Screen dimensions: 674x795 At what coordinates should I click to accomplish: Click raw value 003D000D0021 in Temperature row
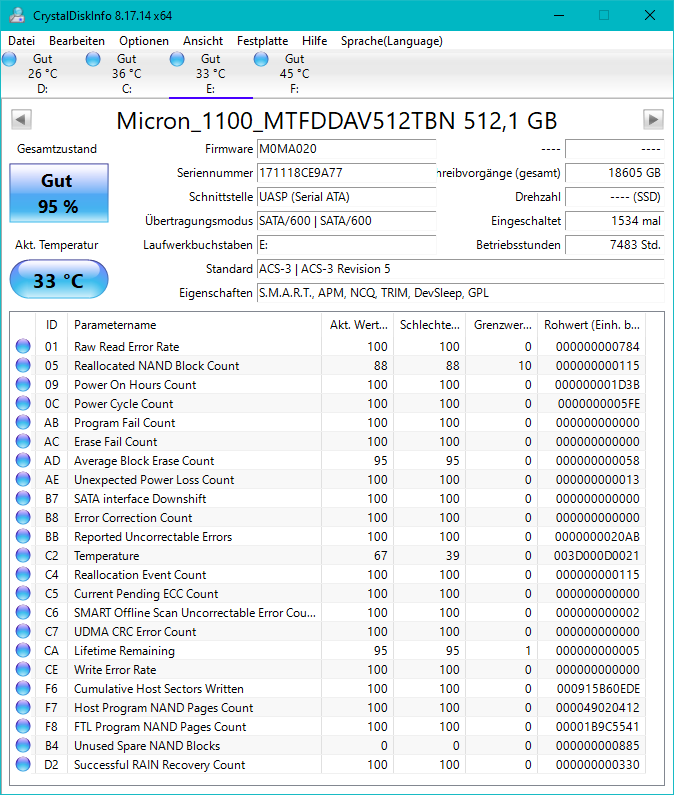click(x=596, y=556)
